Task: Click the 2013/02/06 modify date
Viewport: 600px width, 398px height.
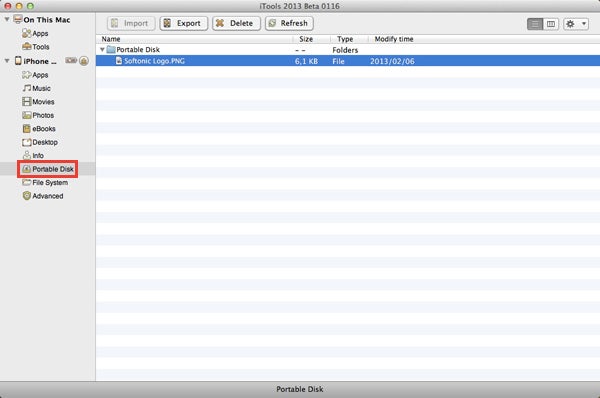Action: 392,61
